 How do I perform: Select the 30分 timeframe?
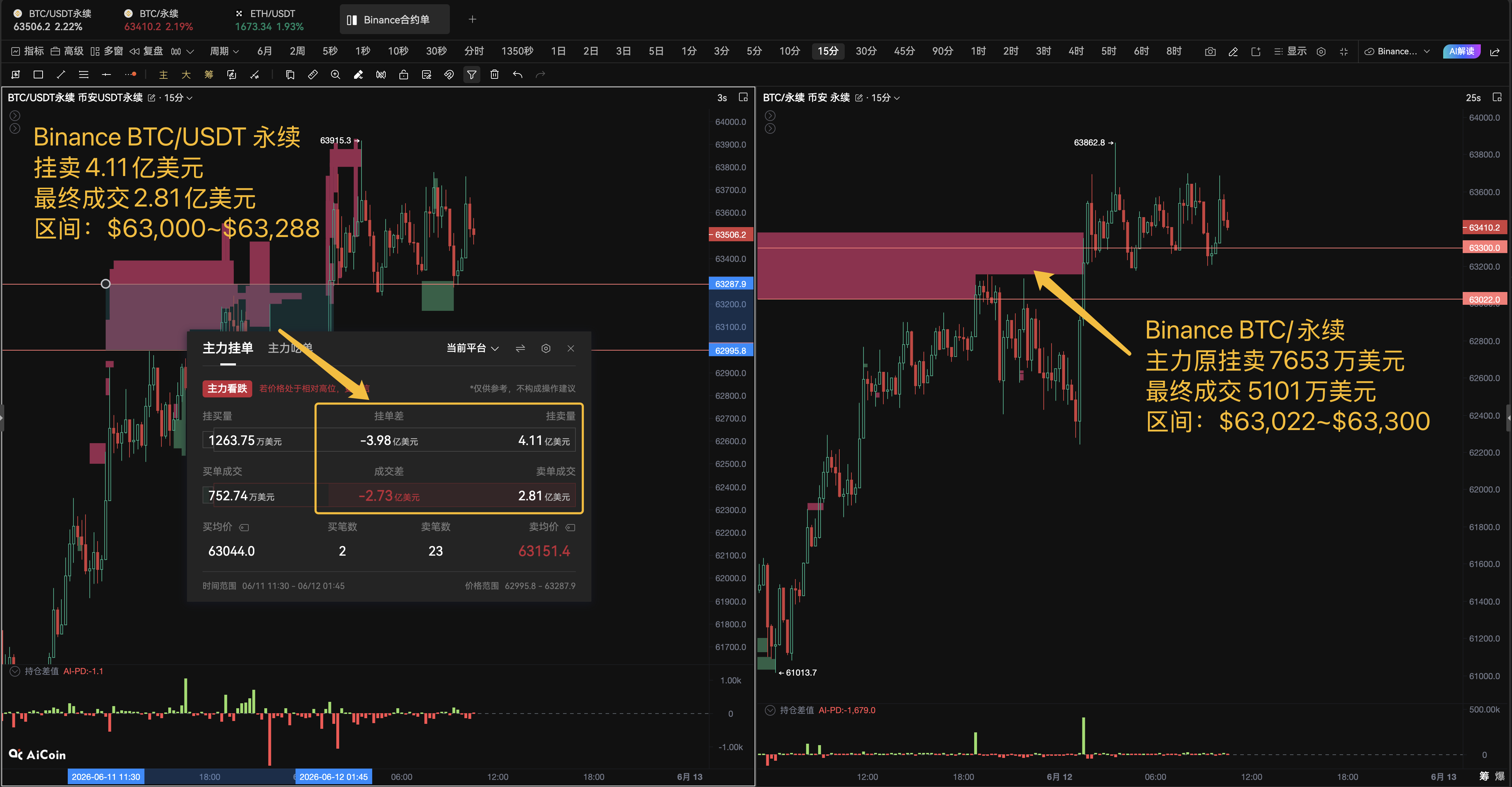(x=866, y=52)
